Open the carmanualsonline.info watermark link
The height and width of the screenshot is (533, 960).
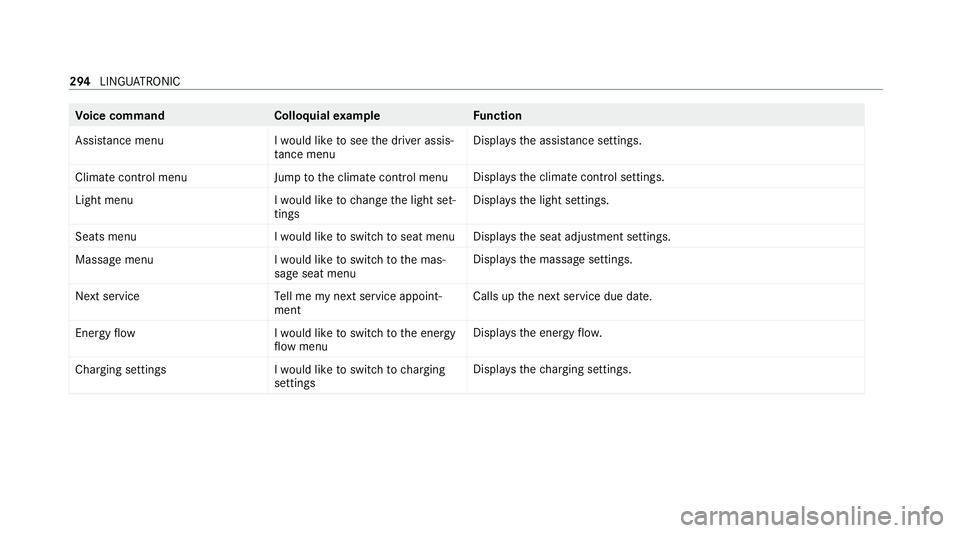point(811,516)
